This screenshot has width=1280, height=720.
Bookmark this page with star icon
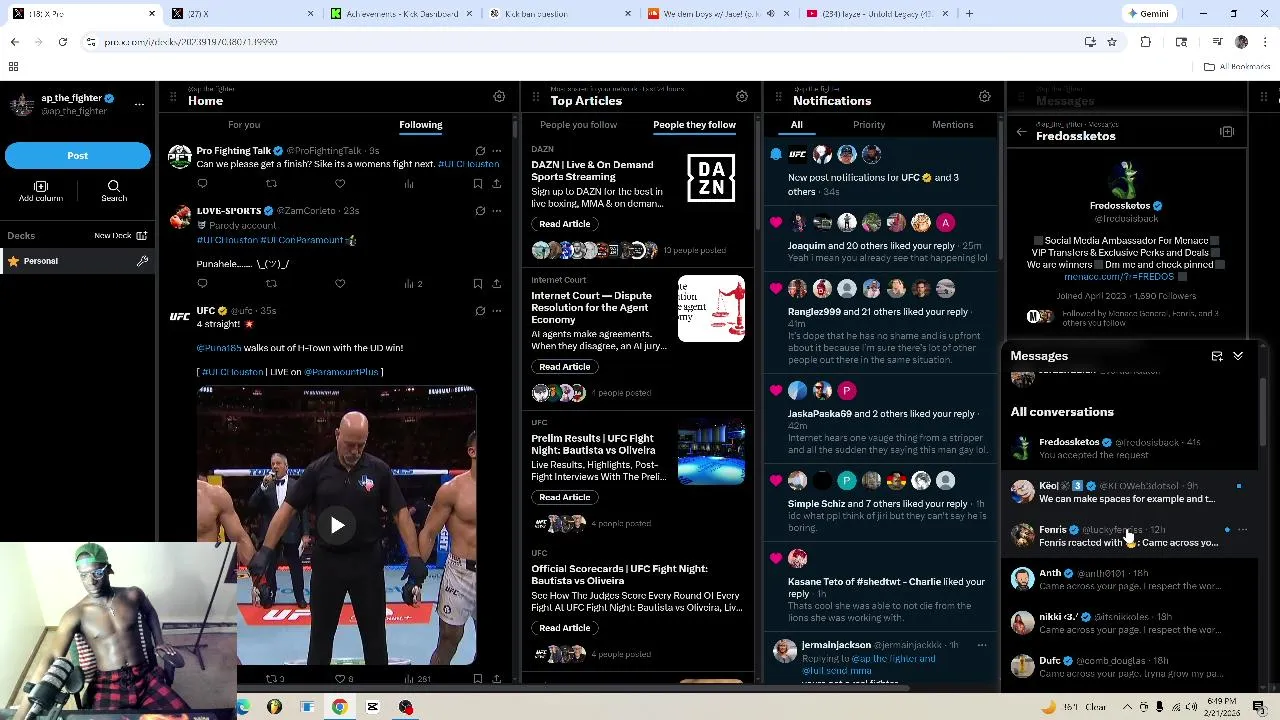click(1112, 42)
